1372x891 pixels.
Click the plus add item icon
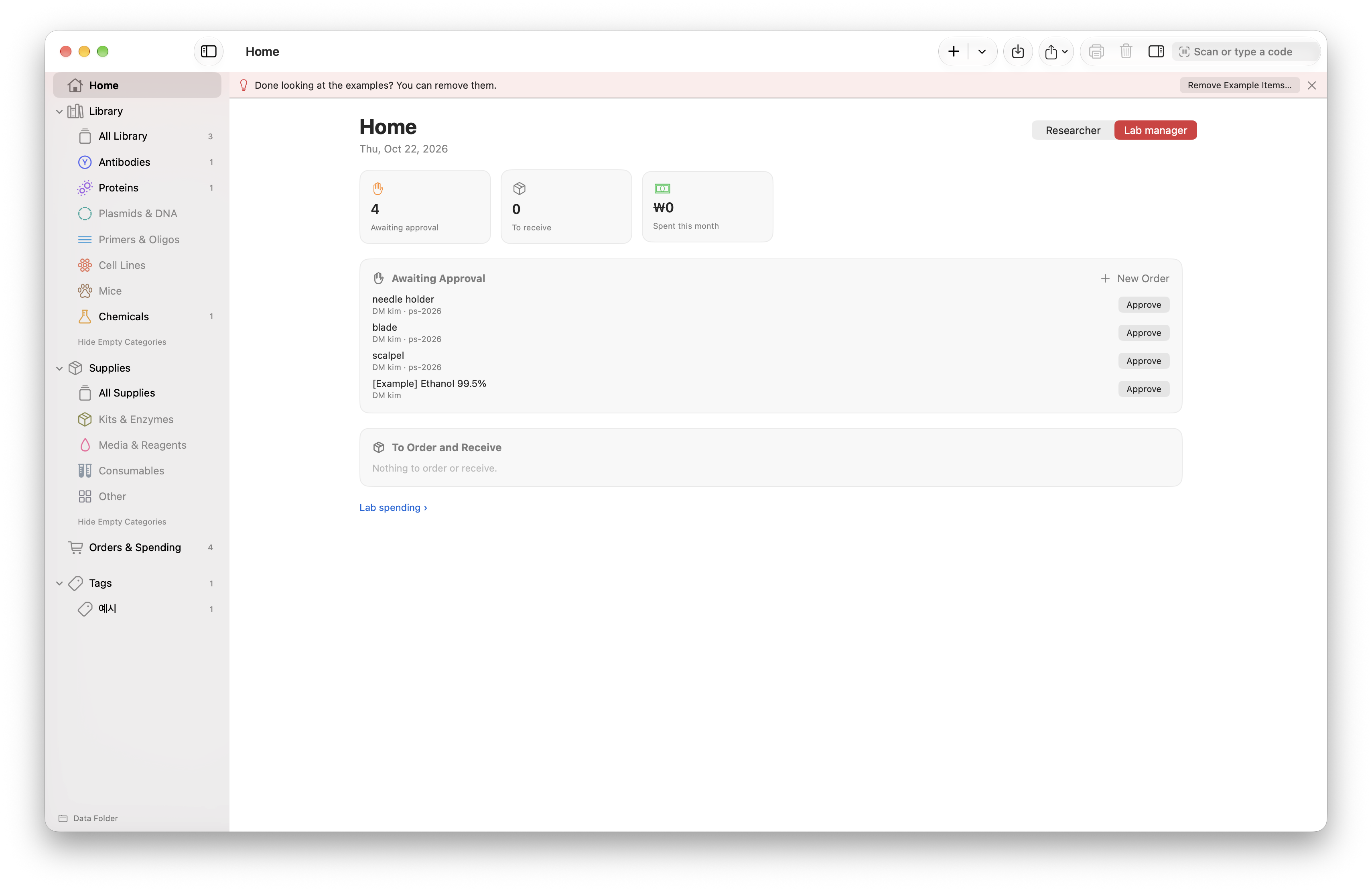point(954,51)
